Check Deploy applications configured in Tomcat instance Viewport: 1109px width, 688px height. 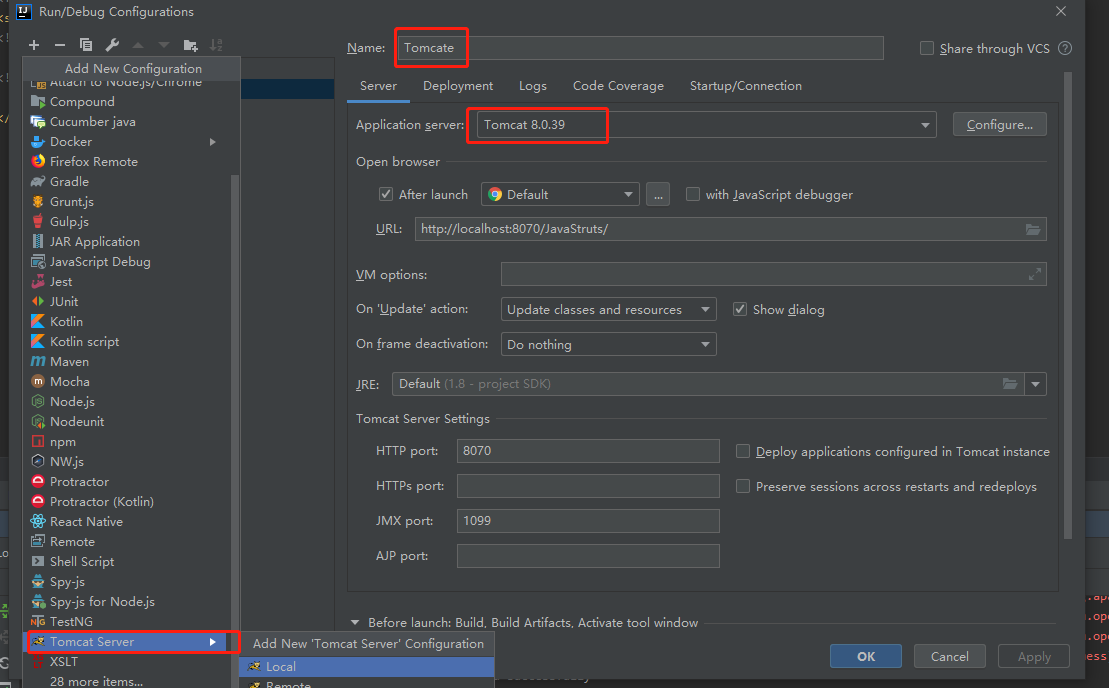tap(743, 451)
